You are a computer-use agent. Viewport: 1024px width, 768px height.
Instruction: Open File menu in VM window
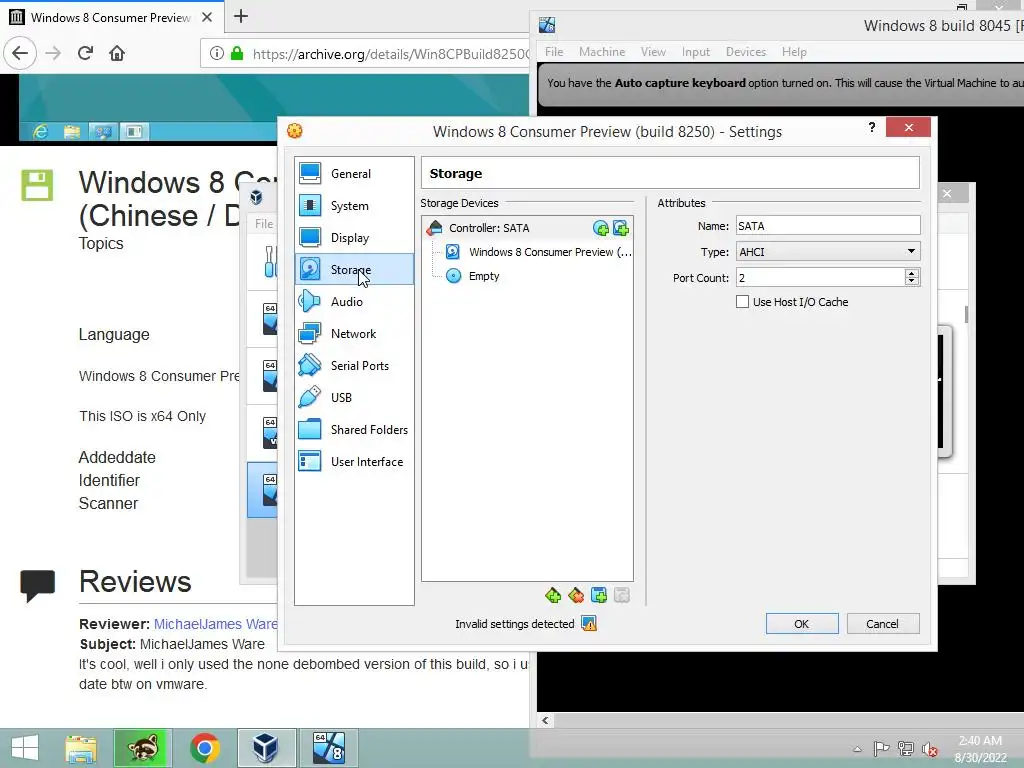click(x=554, y=52)
